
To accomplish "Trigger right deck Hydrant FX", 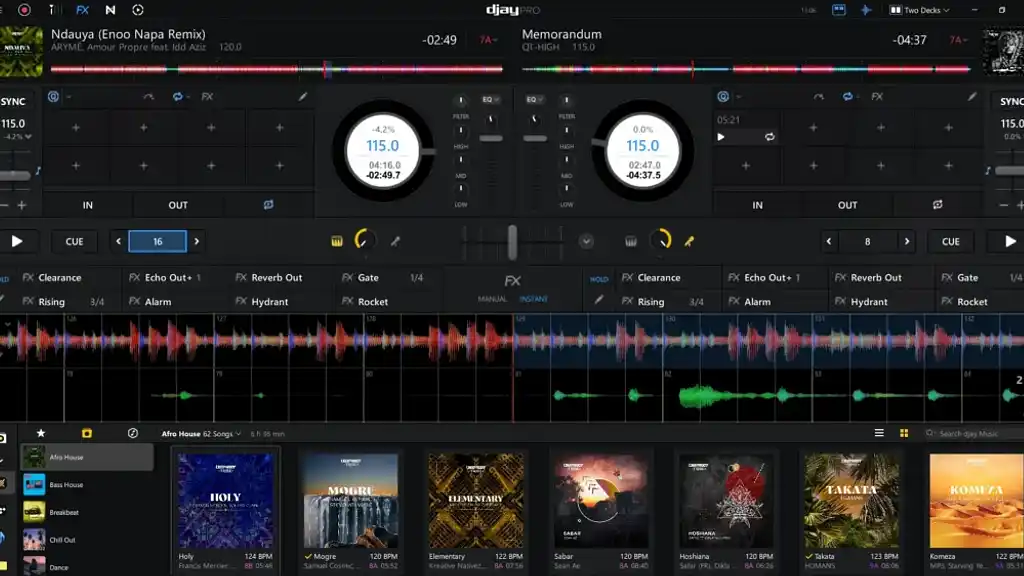I will (869, 302).
